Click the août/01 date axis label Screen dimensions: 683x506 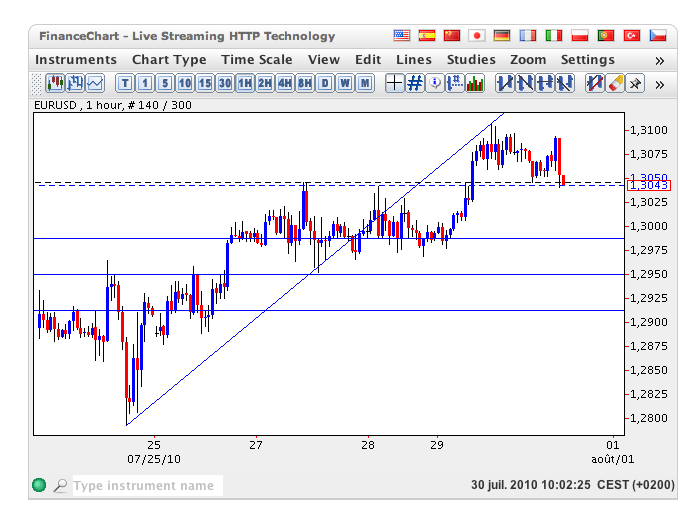612,459
